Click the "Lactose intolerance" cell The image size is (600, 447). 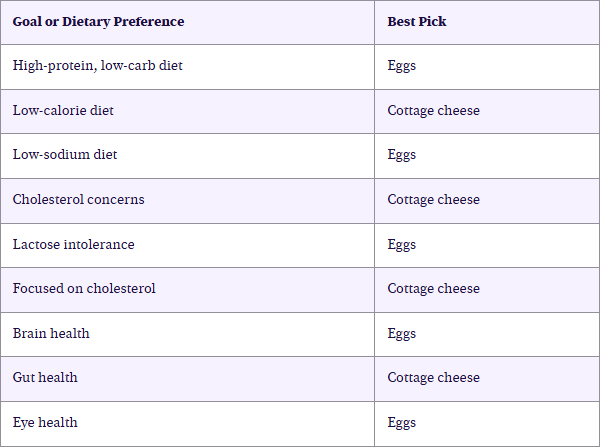[x=73, y=244]
